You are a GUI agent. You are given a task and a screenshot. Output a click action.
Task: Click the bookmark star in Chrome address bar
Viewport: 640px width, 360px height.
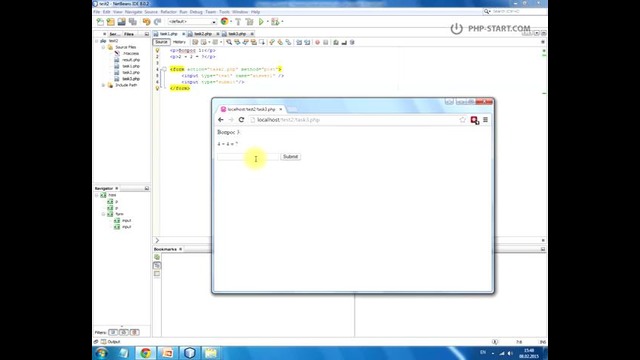pos(462,120)
